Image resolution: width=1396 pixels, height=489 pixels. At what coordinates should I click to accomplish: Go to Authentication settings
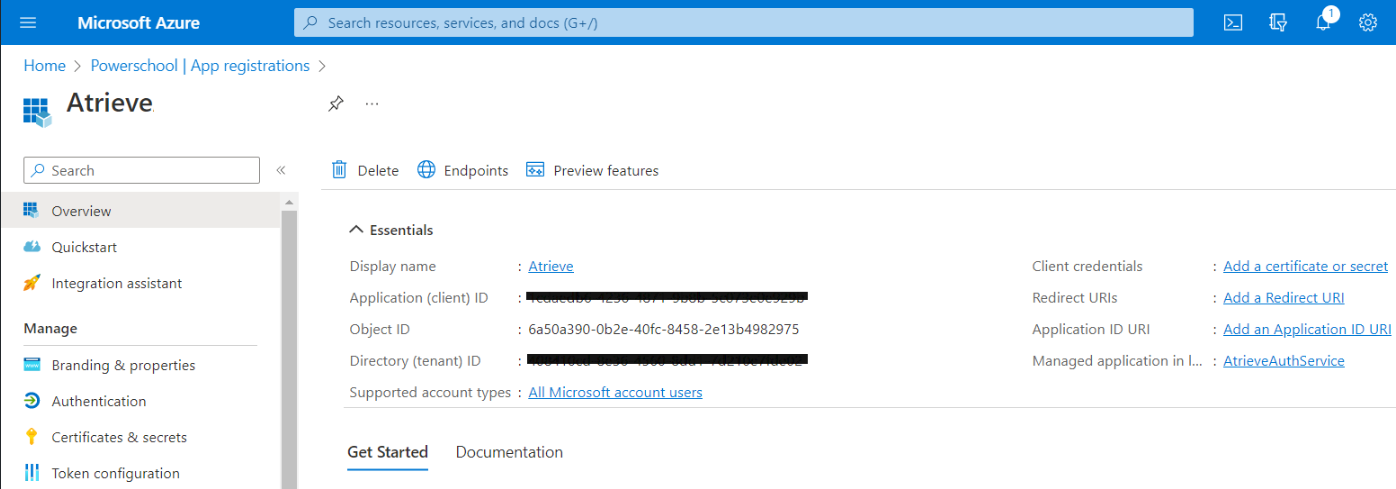coord(99,401)
